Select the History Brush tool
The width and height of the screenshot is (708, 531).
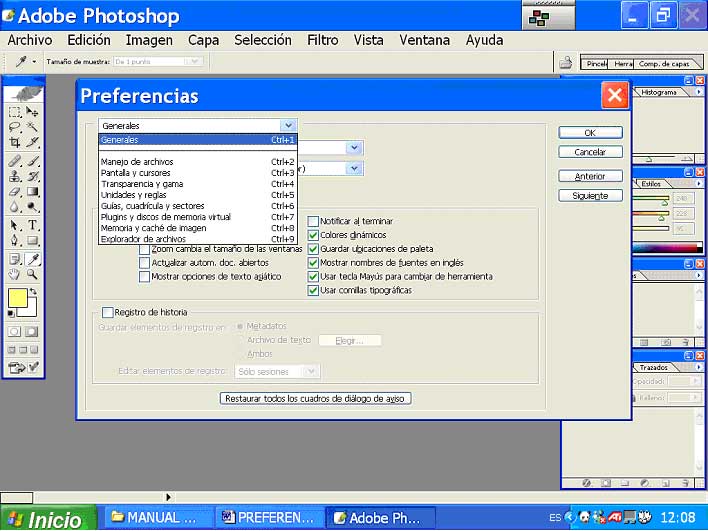click(32, 176)
